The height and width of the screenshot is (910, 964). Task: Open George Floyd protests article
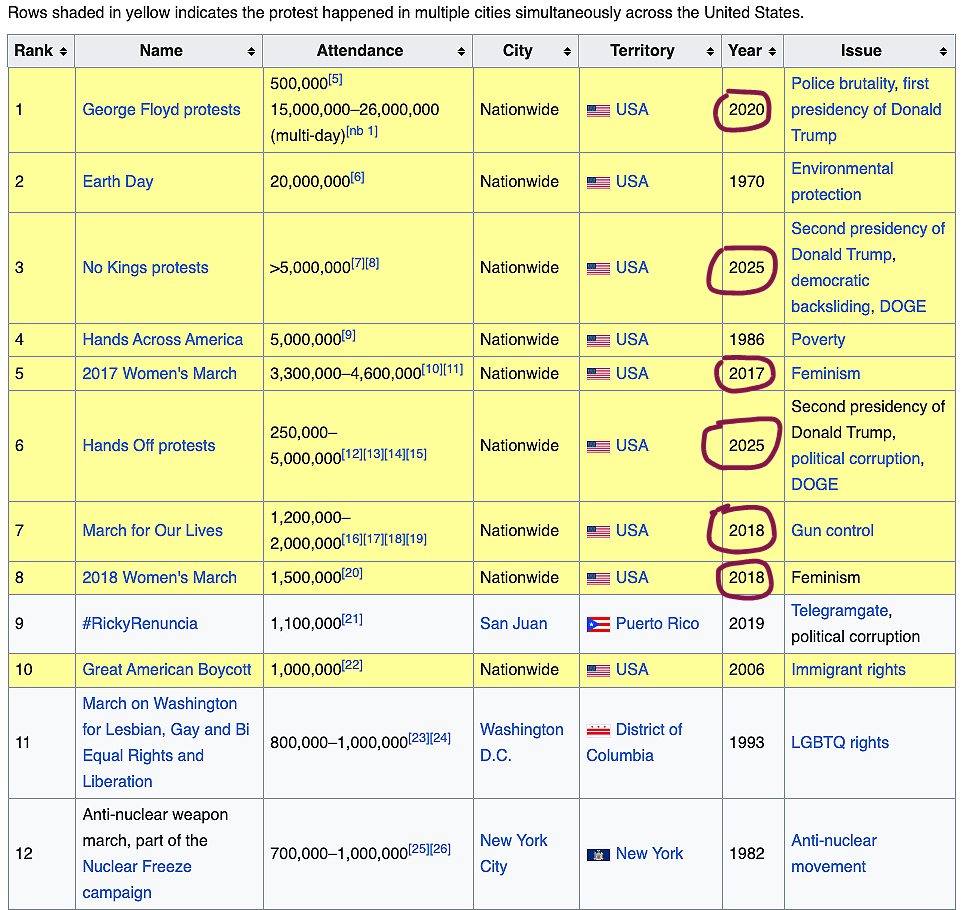coord(161,109)
